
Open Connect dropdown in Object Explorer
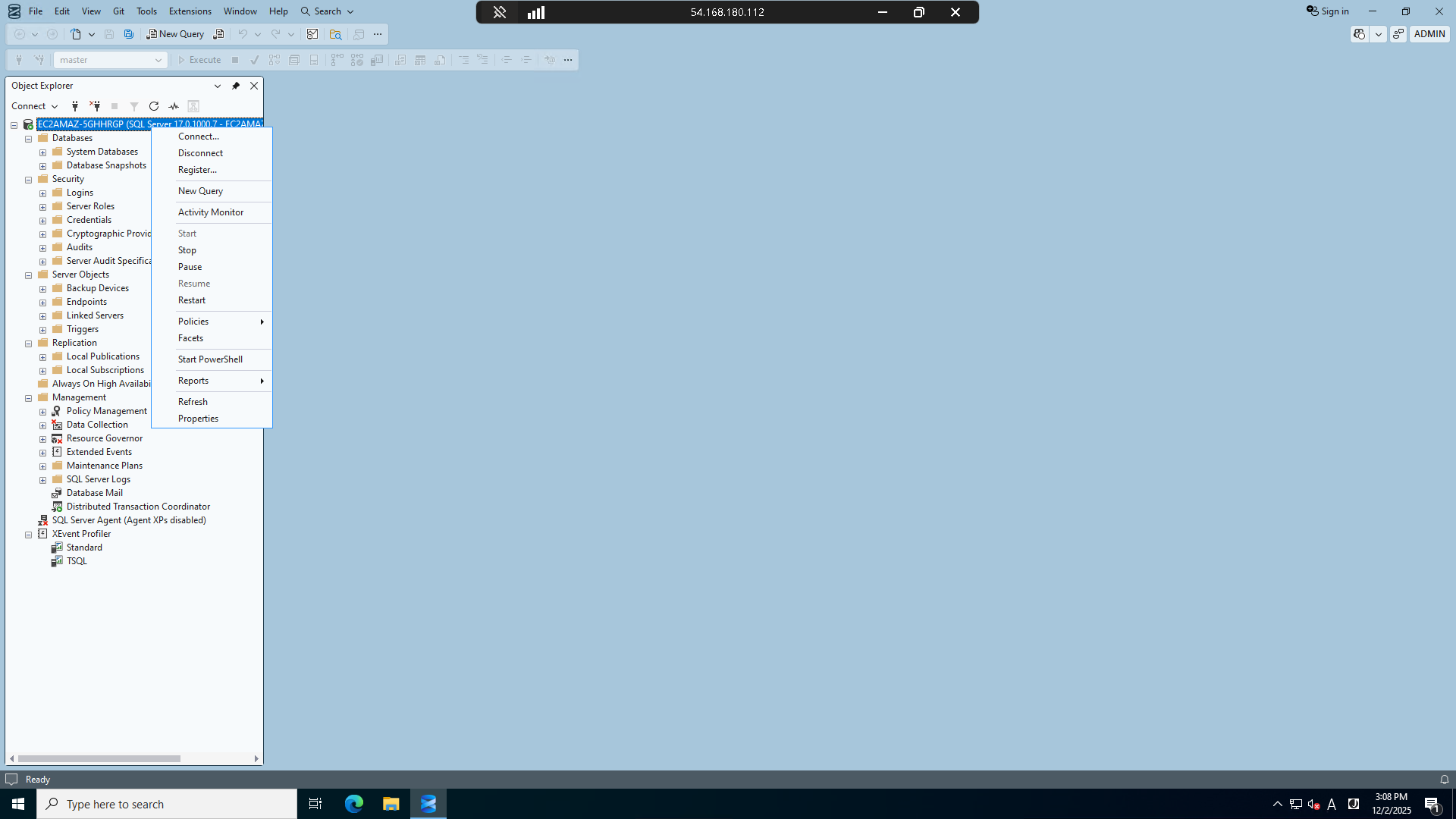[x=35, y=106]
